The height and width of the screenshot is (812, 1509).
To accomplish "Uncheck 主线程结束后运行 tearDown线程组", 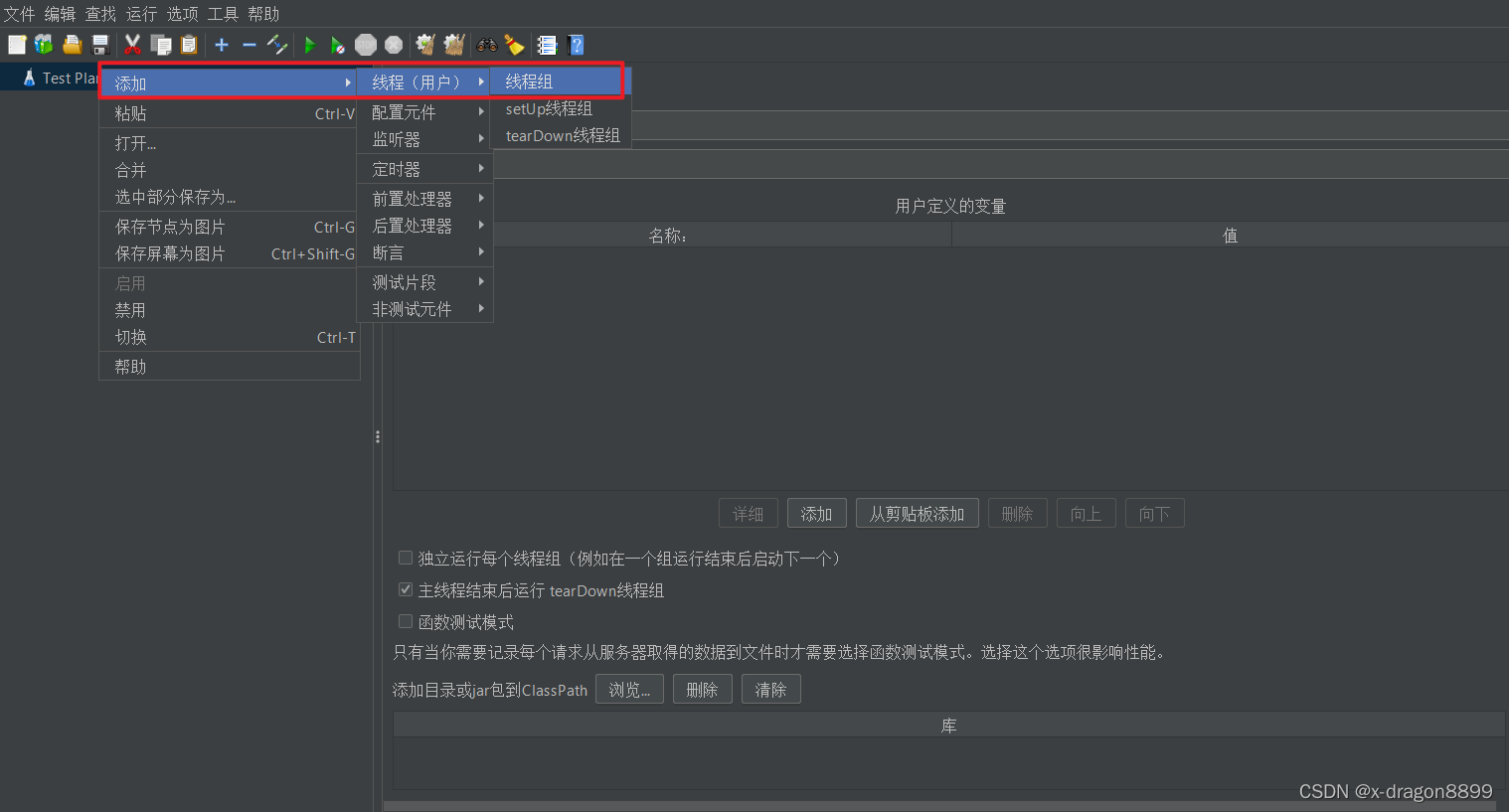I will (406, 589).
